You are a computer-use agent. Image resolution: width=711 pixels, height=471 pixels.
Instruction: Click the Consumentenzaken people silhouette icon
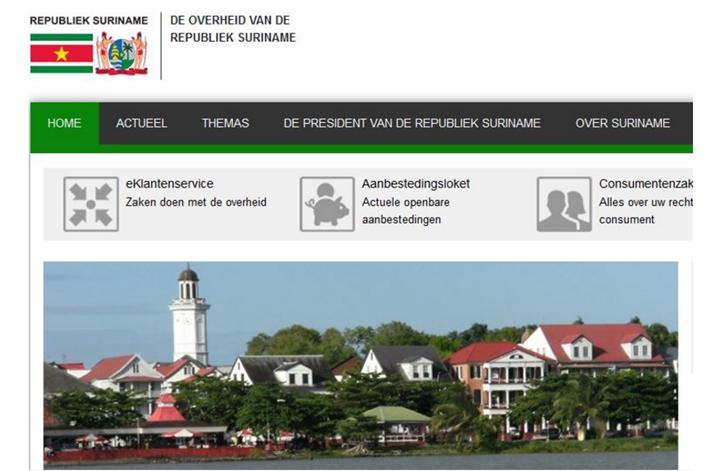pos(564,204)
